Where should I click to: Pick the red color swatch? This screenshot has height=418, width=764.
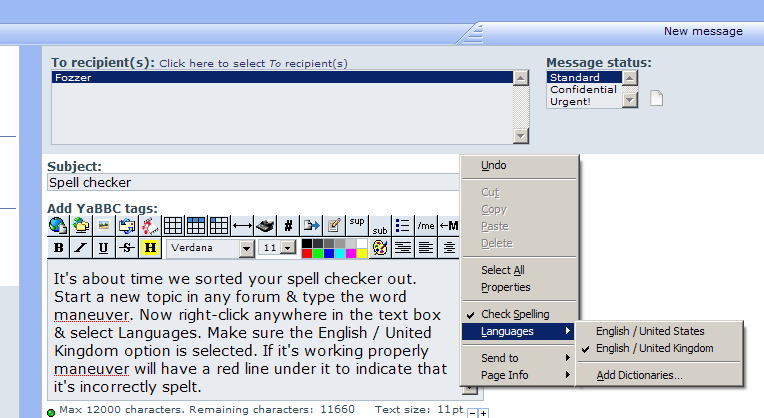tap(307, 253)
